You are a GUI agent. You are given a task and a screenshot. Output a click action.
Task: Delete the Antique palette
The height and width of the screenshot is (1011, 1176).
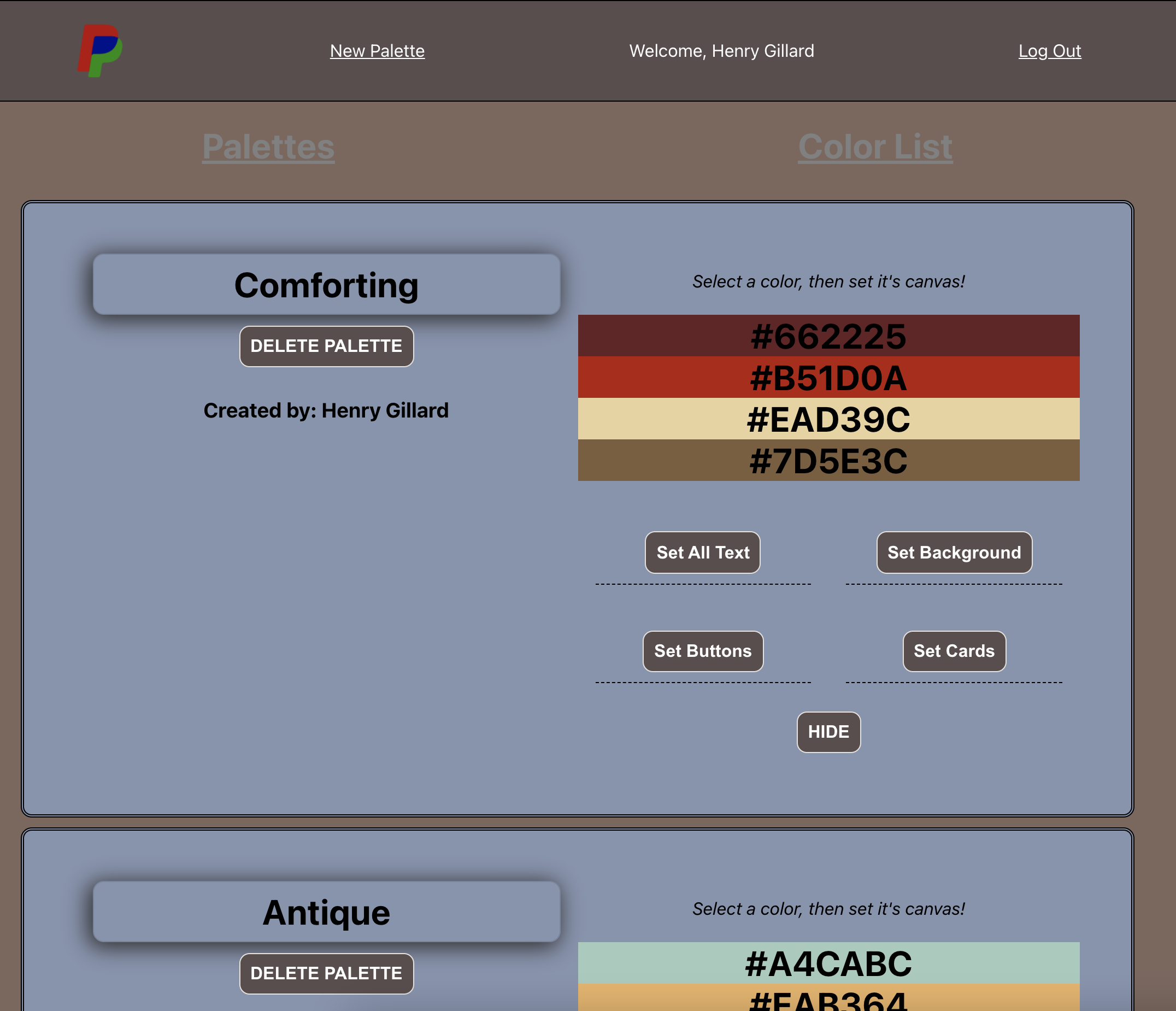326,972
